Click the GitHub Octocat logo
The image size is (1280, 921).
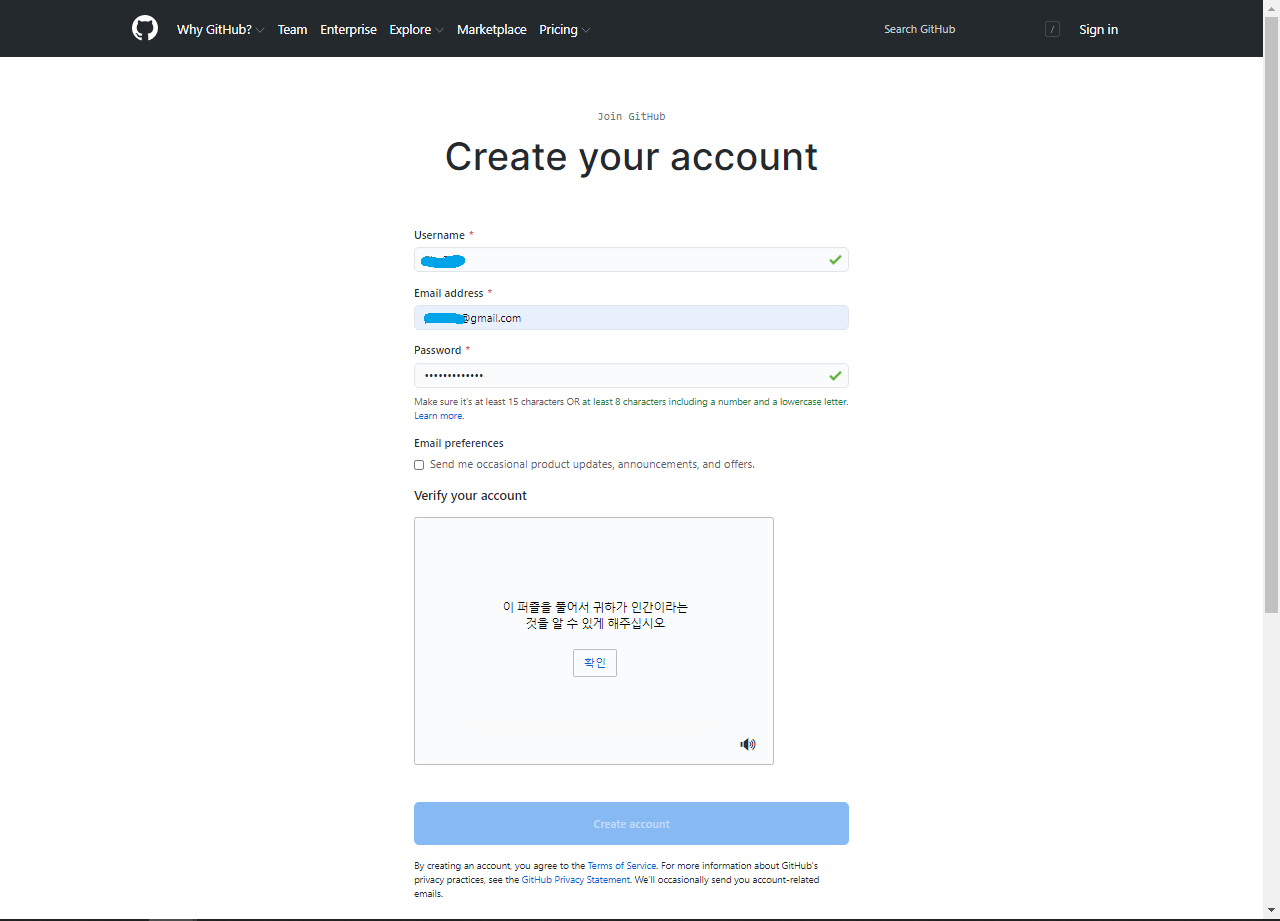tap(145, 28)
